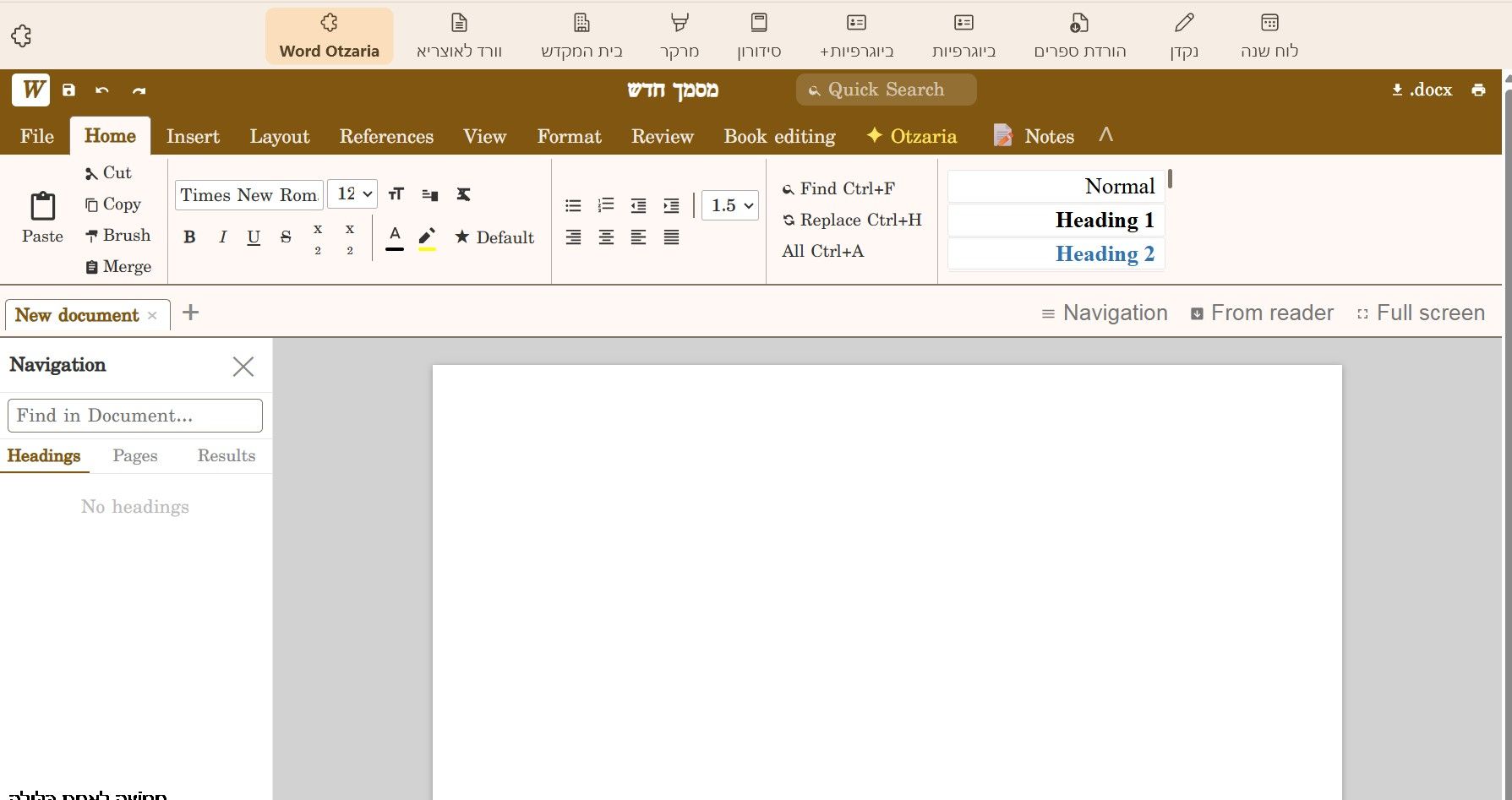Open the Notes tab

coord(1034,136)
